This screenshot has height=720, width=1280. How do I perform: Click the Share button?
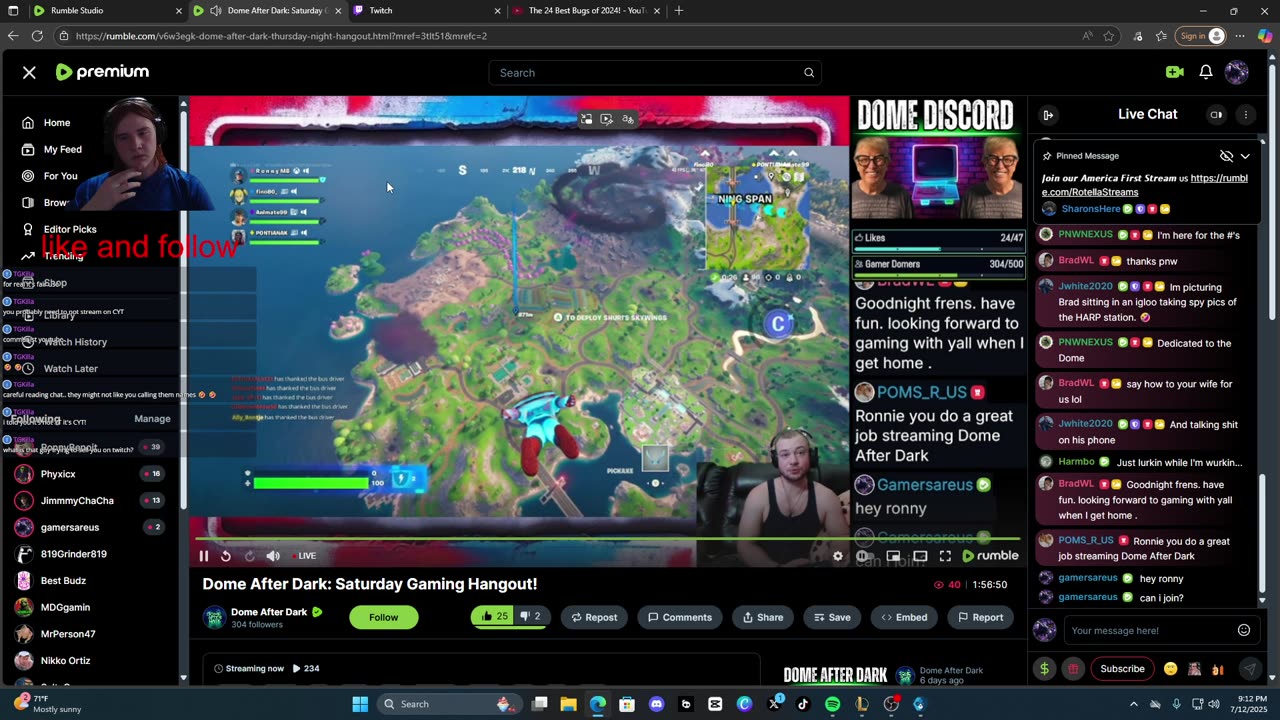pos(762,617)
